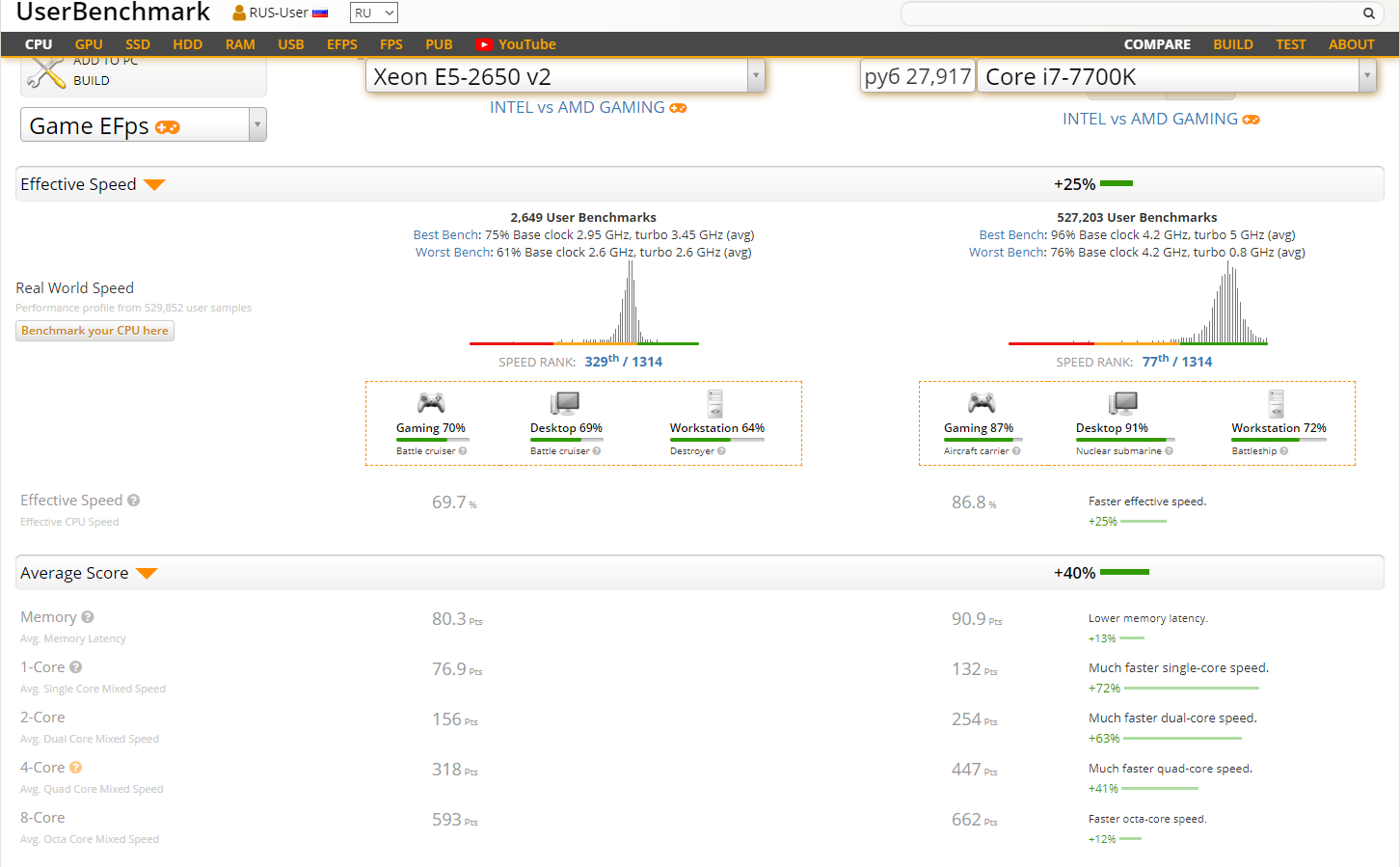The width and height of the screenshot is (1400, 867).
Task: Click into the search input field
Action: pos(1128,14)
